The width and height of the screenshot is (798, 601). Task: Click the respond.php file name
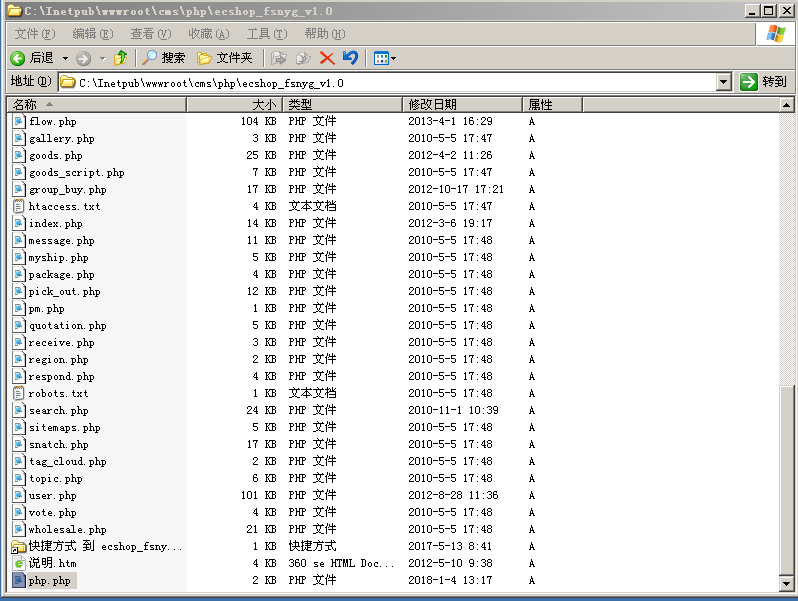pos(62,377)
